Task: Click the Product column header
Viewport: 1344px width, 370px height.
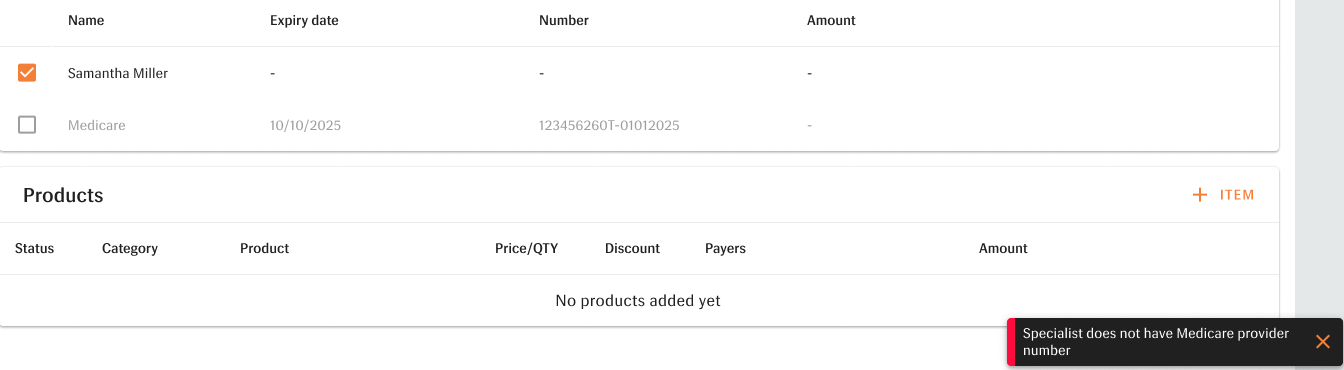Action: [265, 248]
